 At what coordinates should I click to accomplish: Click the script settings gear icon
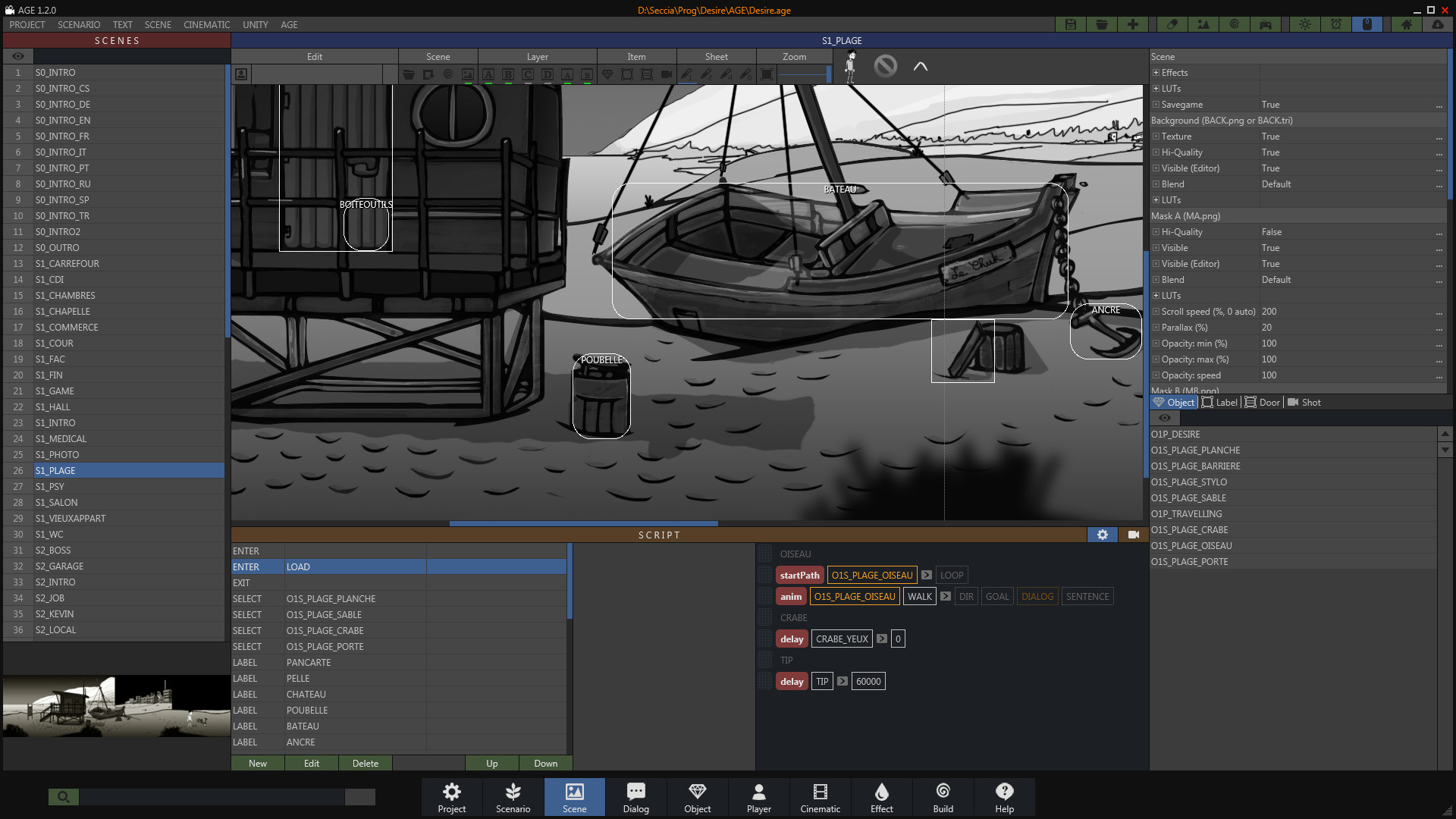click(x=1102, y=535)
